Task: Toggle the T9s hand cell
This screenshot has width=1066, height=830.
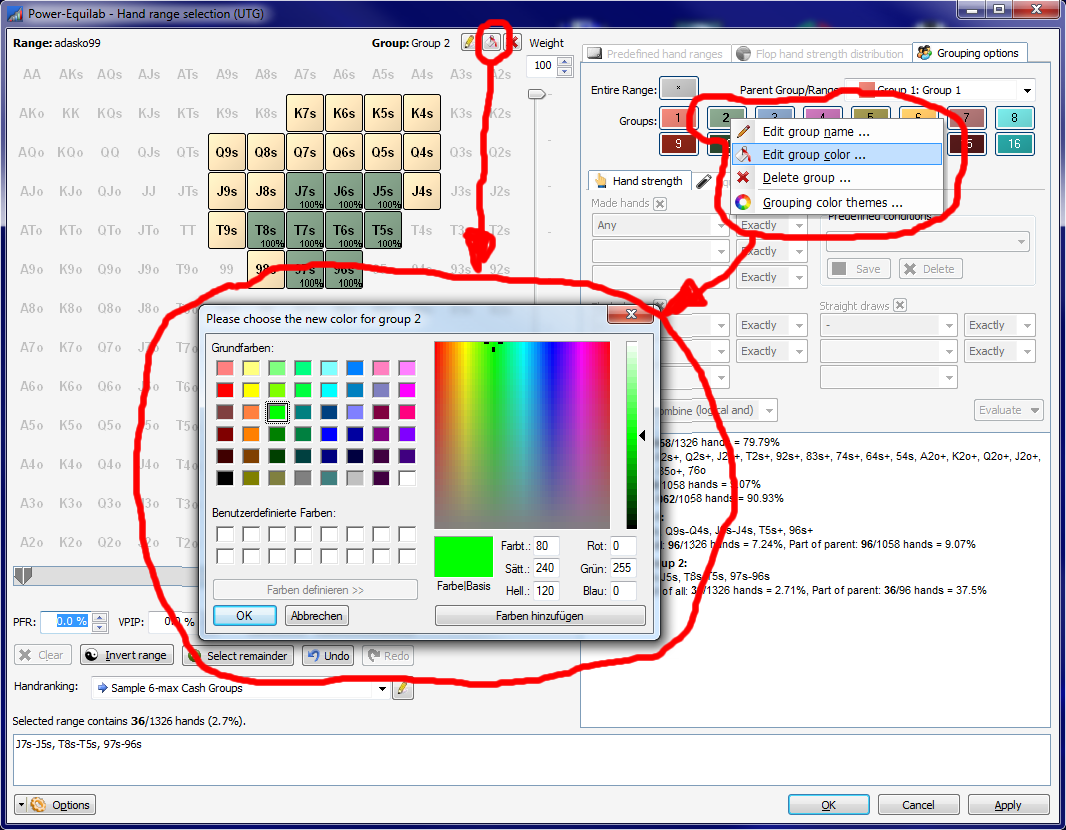Action: [x=227, y=230]
